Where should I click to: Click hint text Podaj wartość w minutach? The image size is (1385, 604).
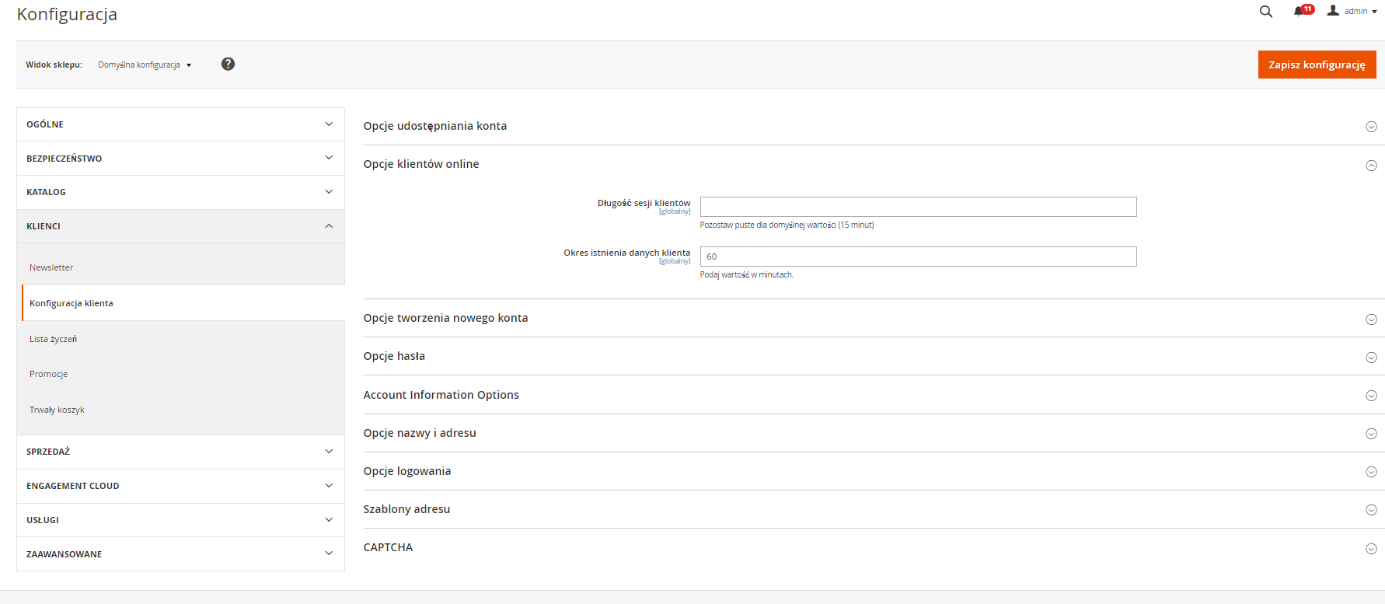click(x=746, y=275)
